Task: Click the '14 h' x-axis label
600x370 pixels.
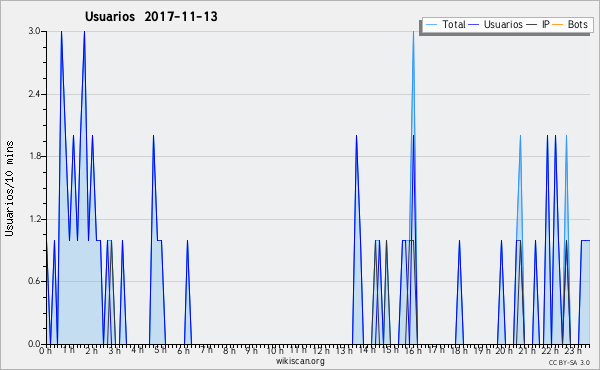Action: 367,350
